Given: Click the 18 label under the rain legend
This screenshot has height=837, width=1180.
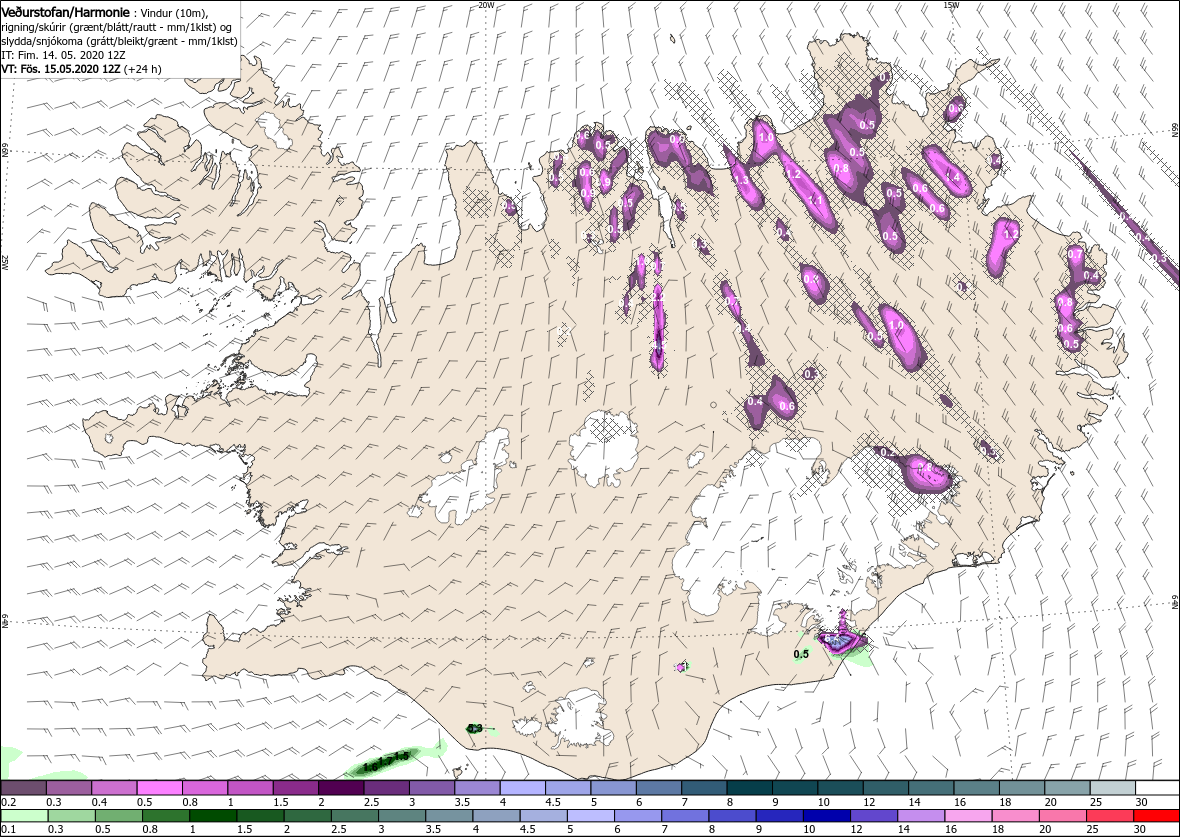Looking at the screenshot, I should pyautogui.click(x=997, y=830).
